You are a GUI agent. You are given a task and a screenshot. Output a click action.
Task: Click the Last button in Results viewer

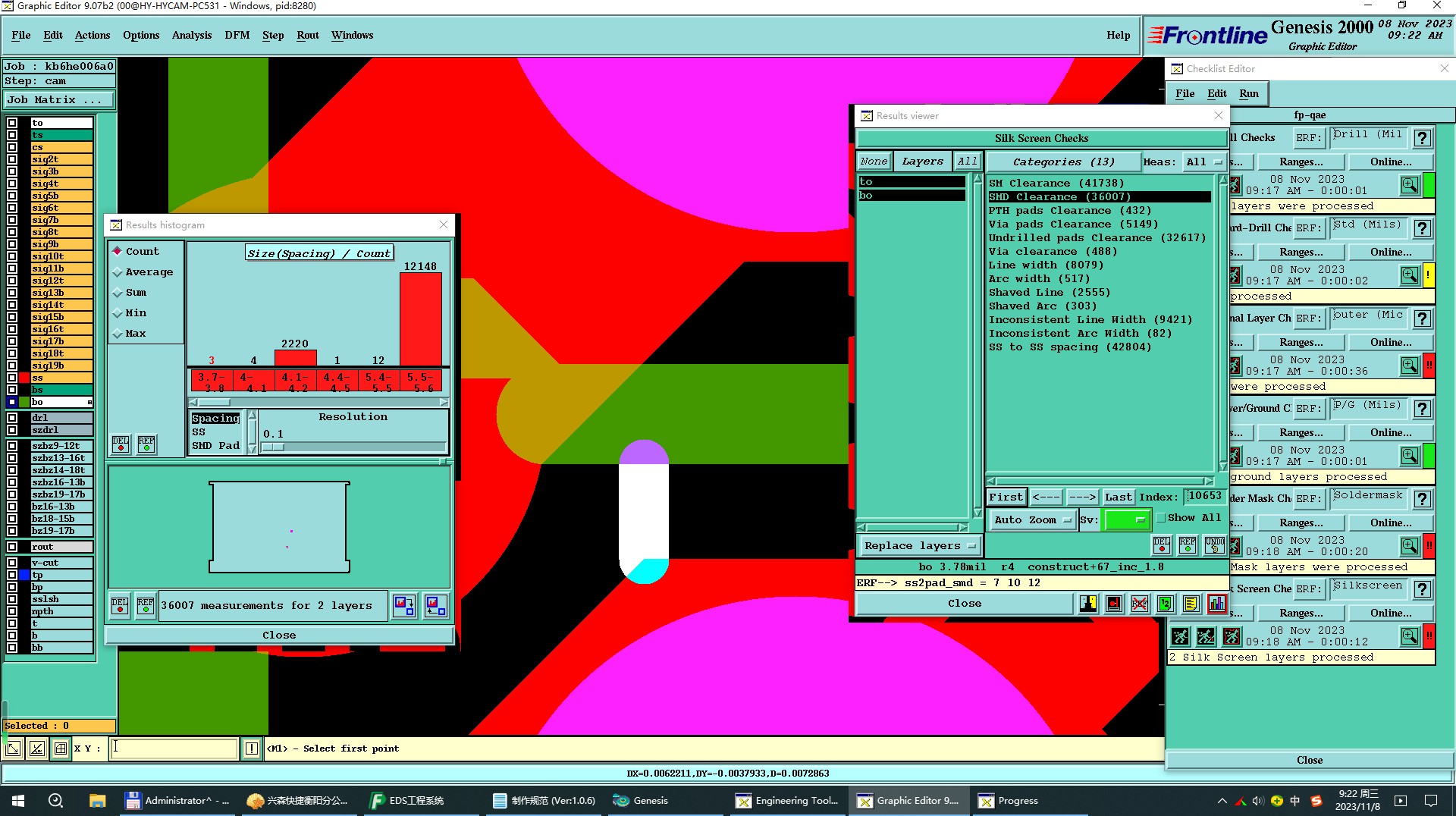1118,497
